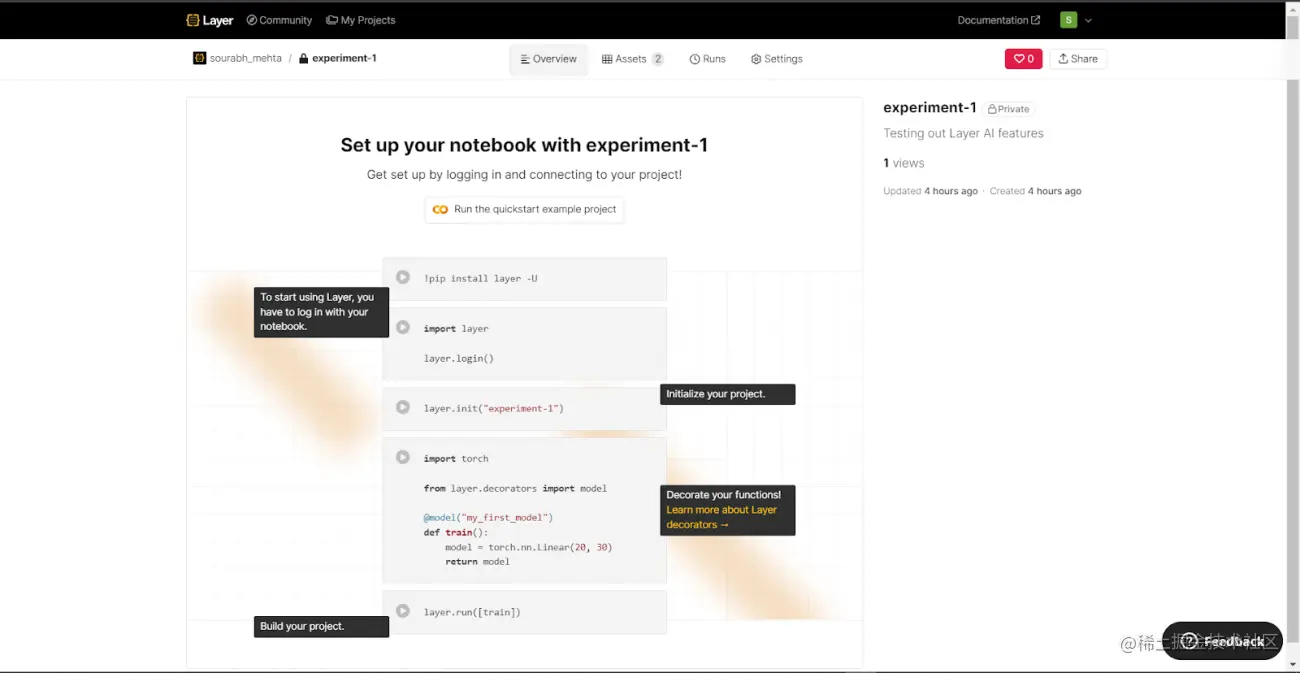Click the Share button

[x=1078, y=59]
